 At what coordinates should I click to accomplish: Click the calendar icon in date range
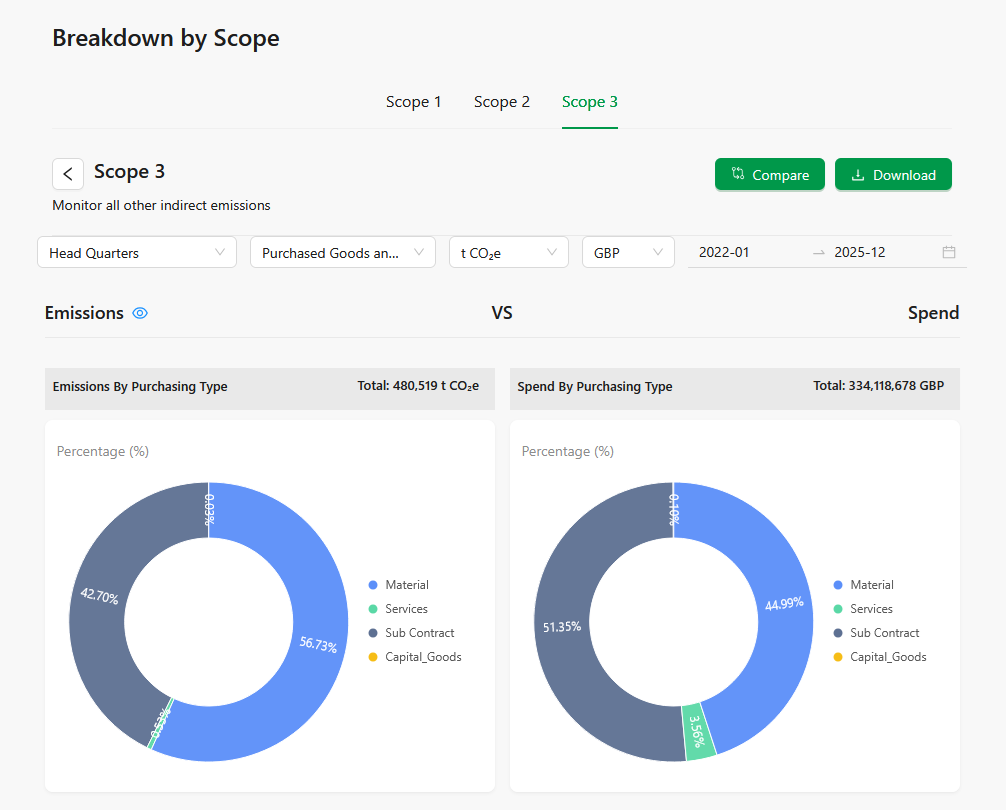949,252
